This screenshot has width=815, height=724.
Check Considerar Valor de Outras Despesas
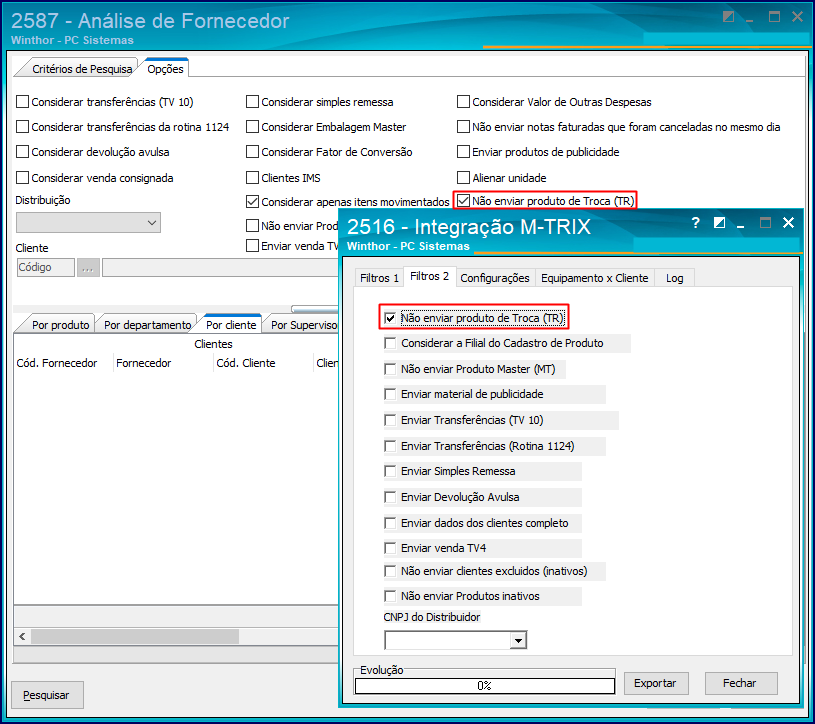point(463,101)
